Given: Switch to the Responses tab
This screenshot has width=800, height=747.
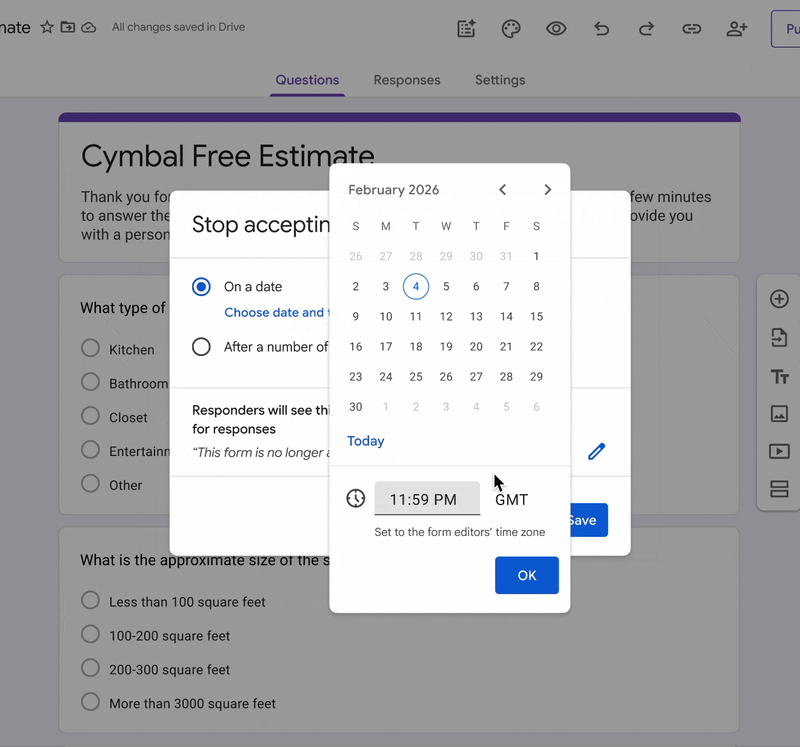Looking at the screenshot, I should (407, 80).
